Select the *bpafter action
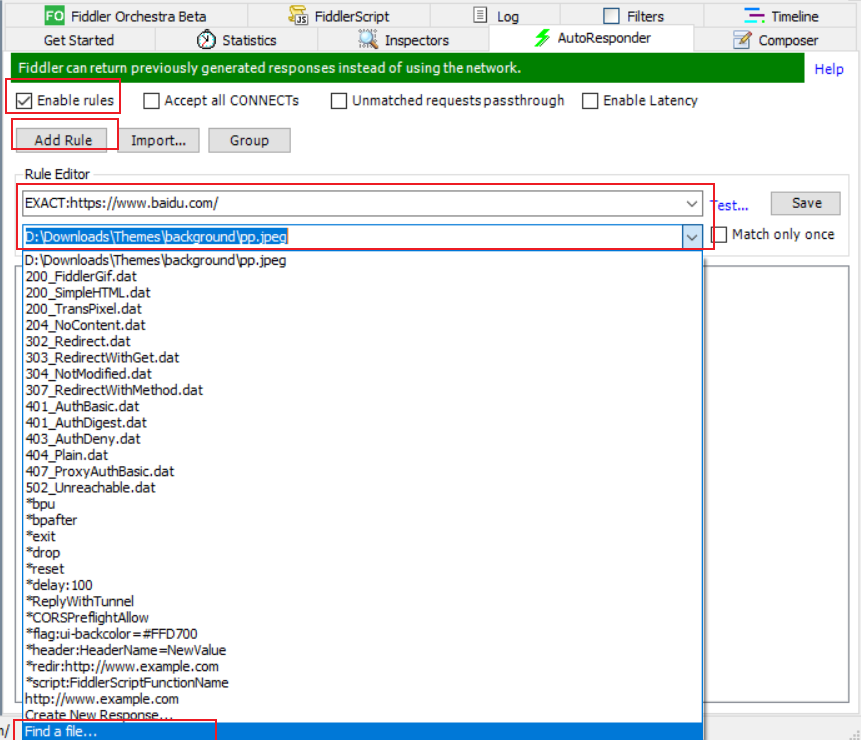Viewport: 861px width, 740px height. [362, 520]
